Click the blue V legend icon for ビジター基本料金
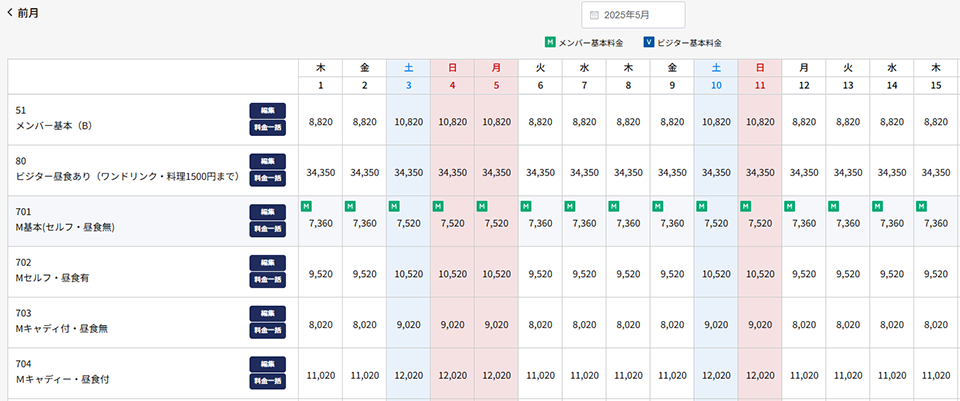 (x=649, y=43)
